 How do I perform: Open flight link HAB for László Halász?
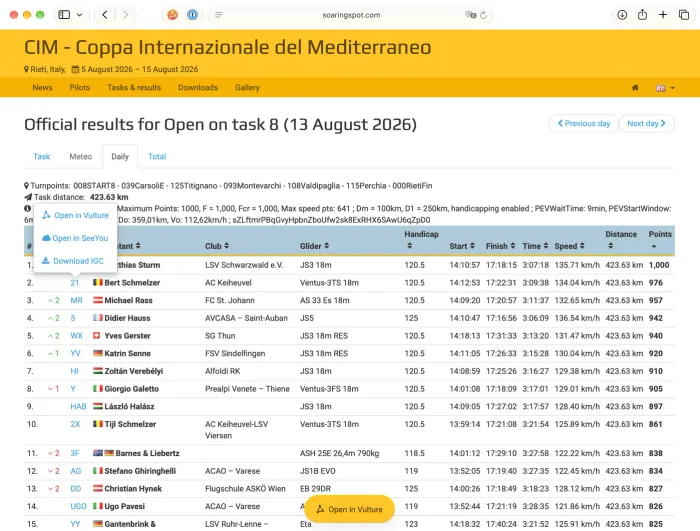(x=78, y=406)
